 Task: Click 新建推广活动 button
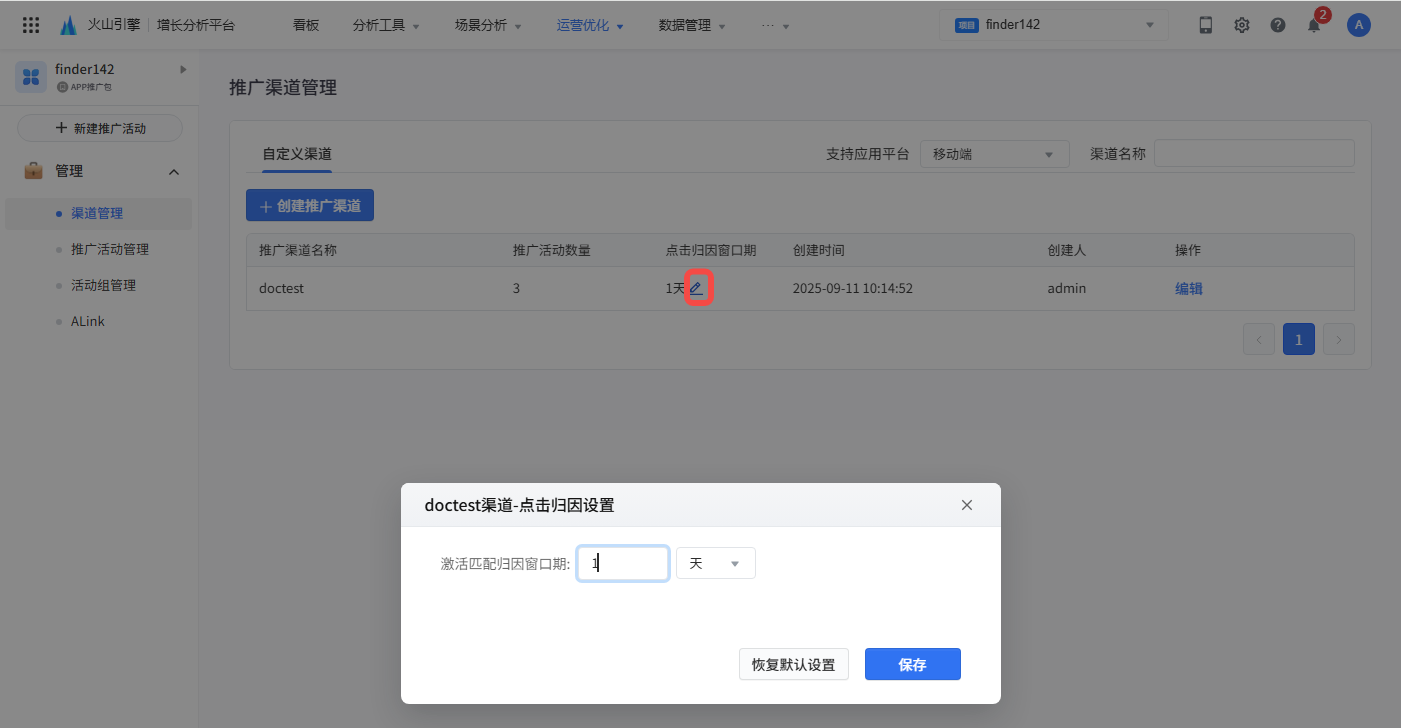[x=100, y=128]
